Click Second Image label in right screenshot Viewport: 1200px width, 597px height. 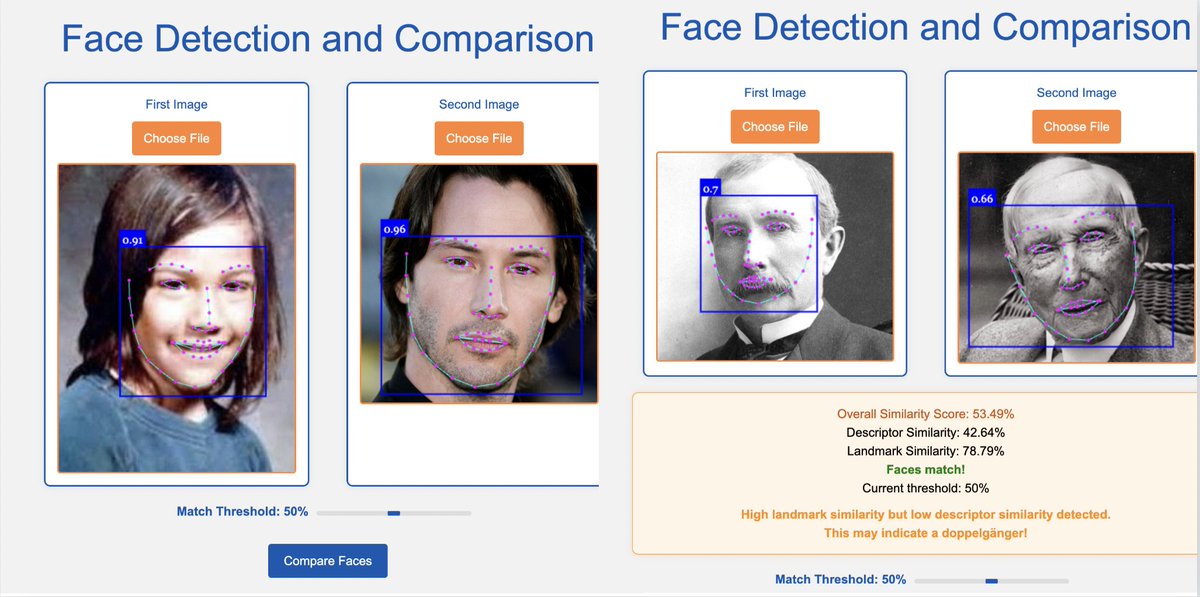click(x=1076, y=92)
